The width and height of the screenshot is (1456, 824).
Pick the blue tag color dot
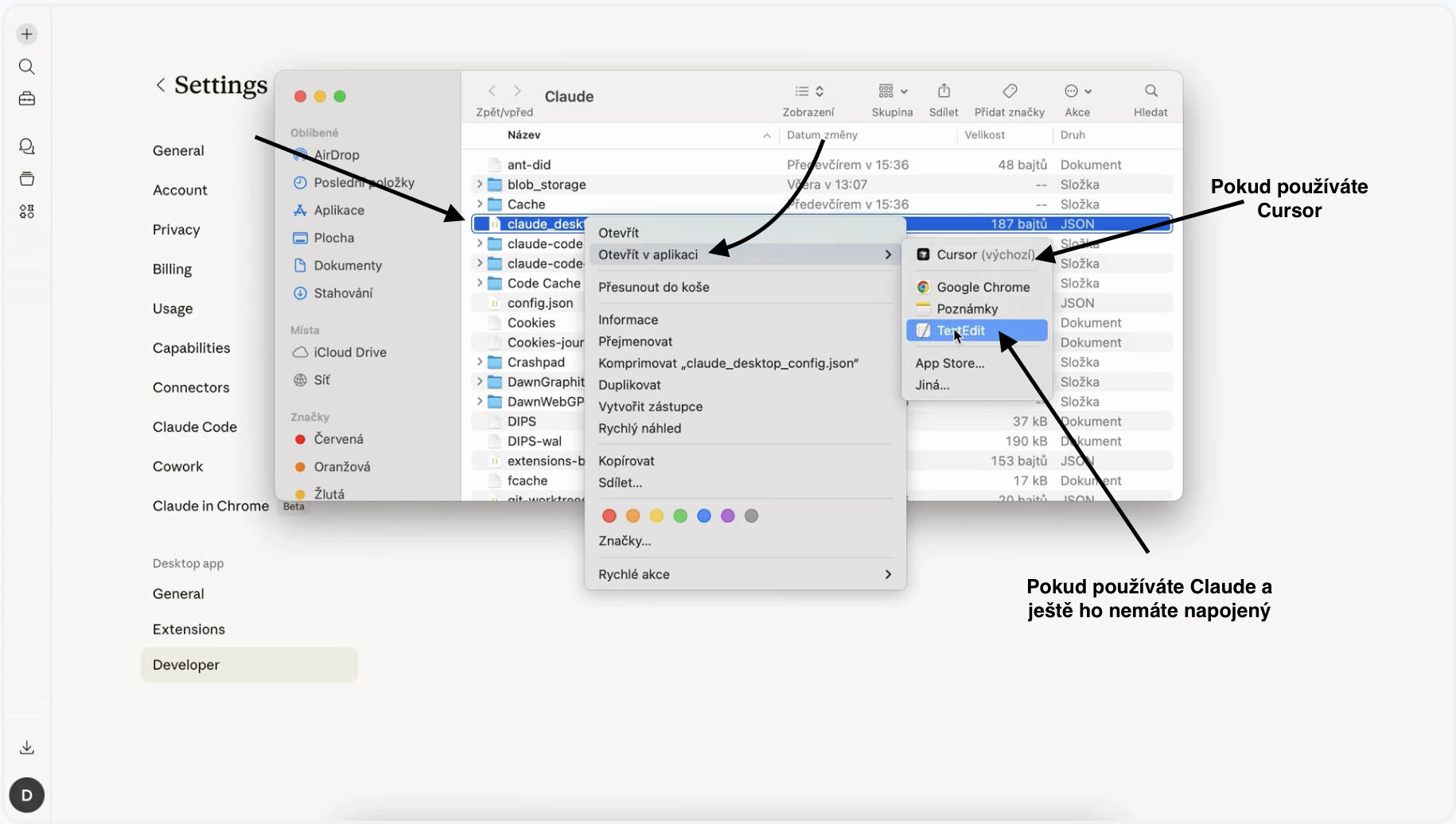pos(703,516)
